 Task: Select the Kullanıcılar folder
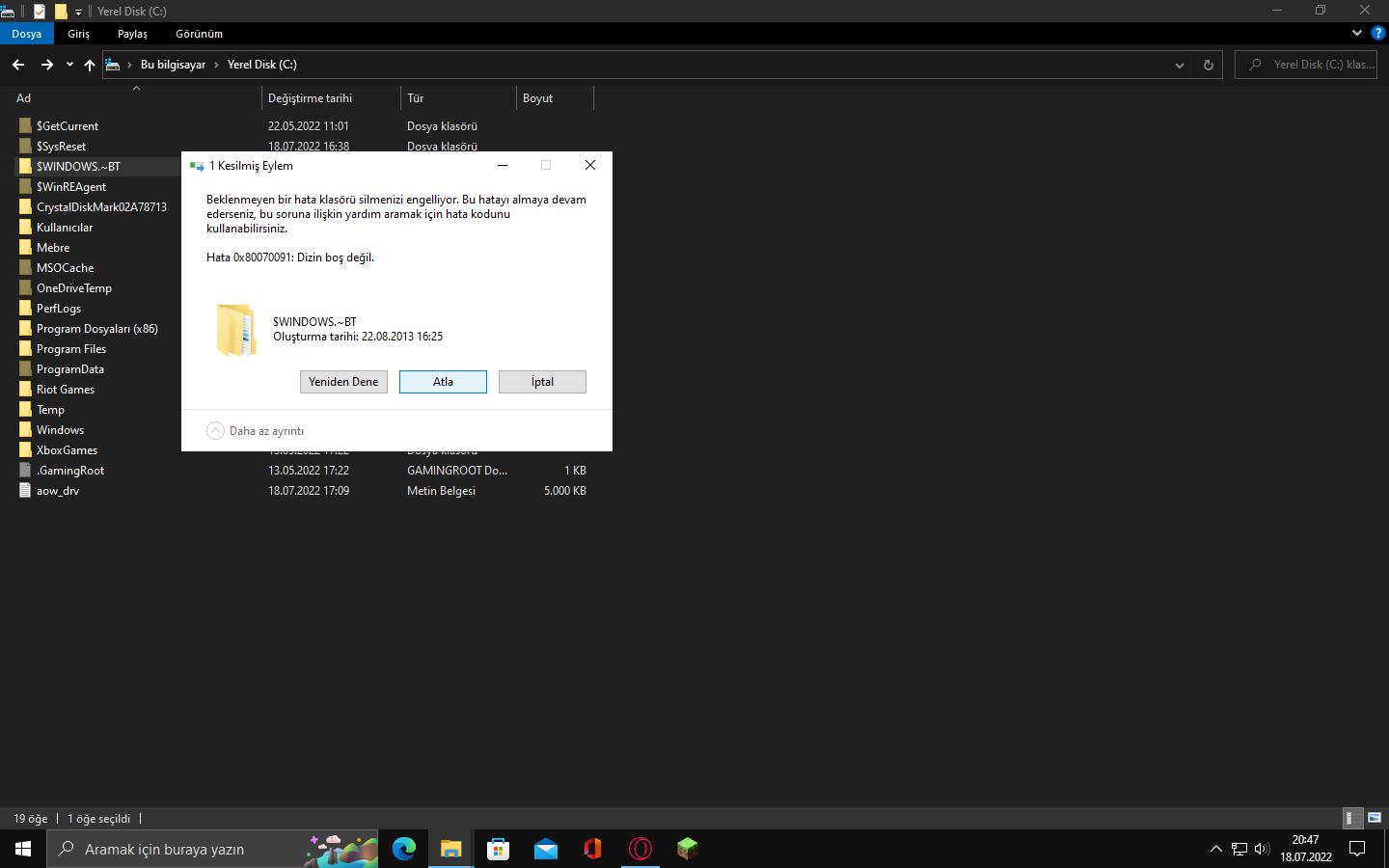click(x=65, y=228)
